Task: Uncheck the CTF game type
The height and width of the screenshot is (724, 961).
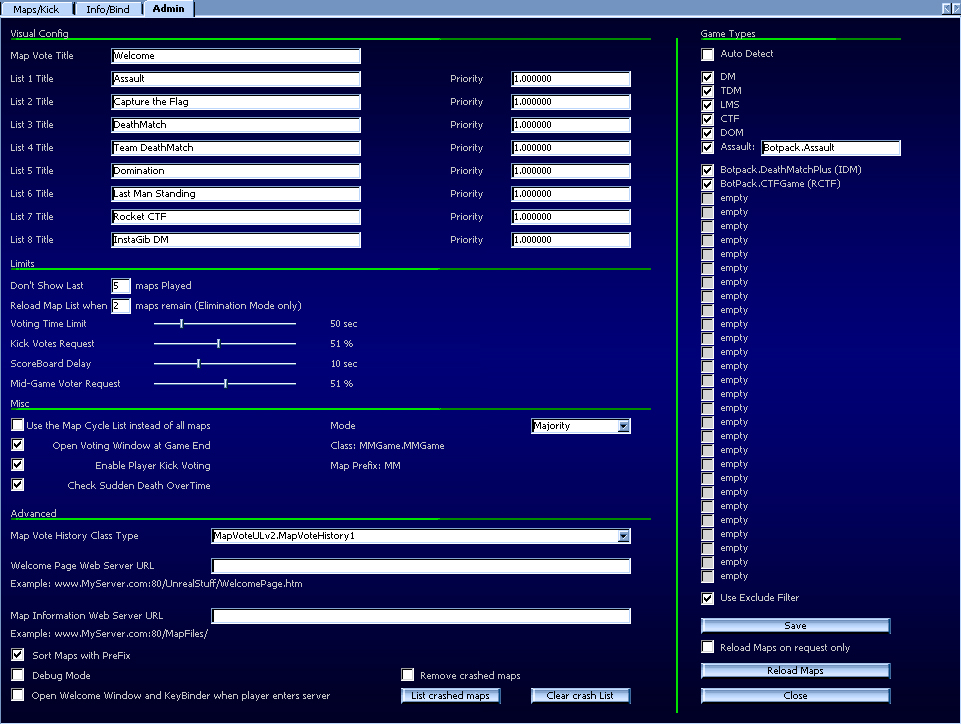Action: tap(707, 118)
